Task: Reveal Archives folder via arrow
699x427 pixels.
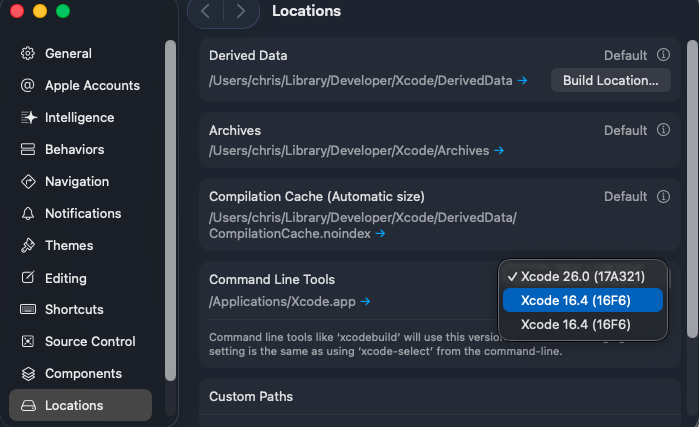Action: (x=499, y=151)
